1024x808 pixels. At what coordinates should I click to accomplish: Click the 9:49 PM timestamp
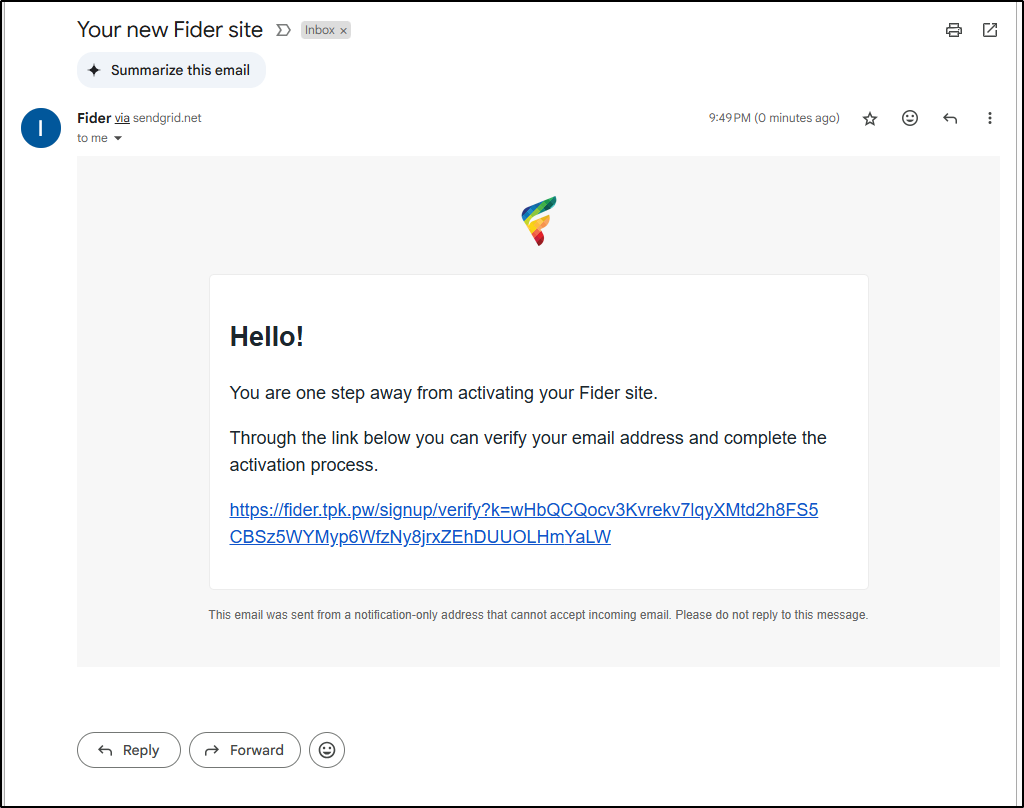(774, 118)
